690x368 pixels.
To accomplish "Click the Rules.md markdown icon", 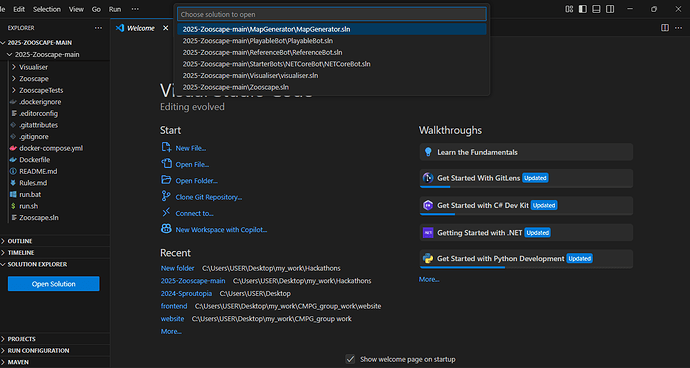I will tap(13, 183).
